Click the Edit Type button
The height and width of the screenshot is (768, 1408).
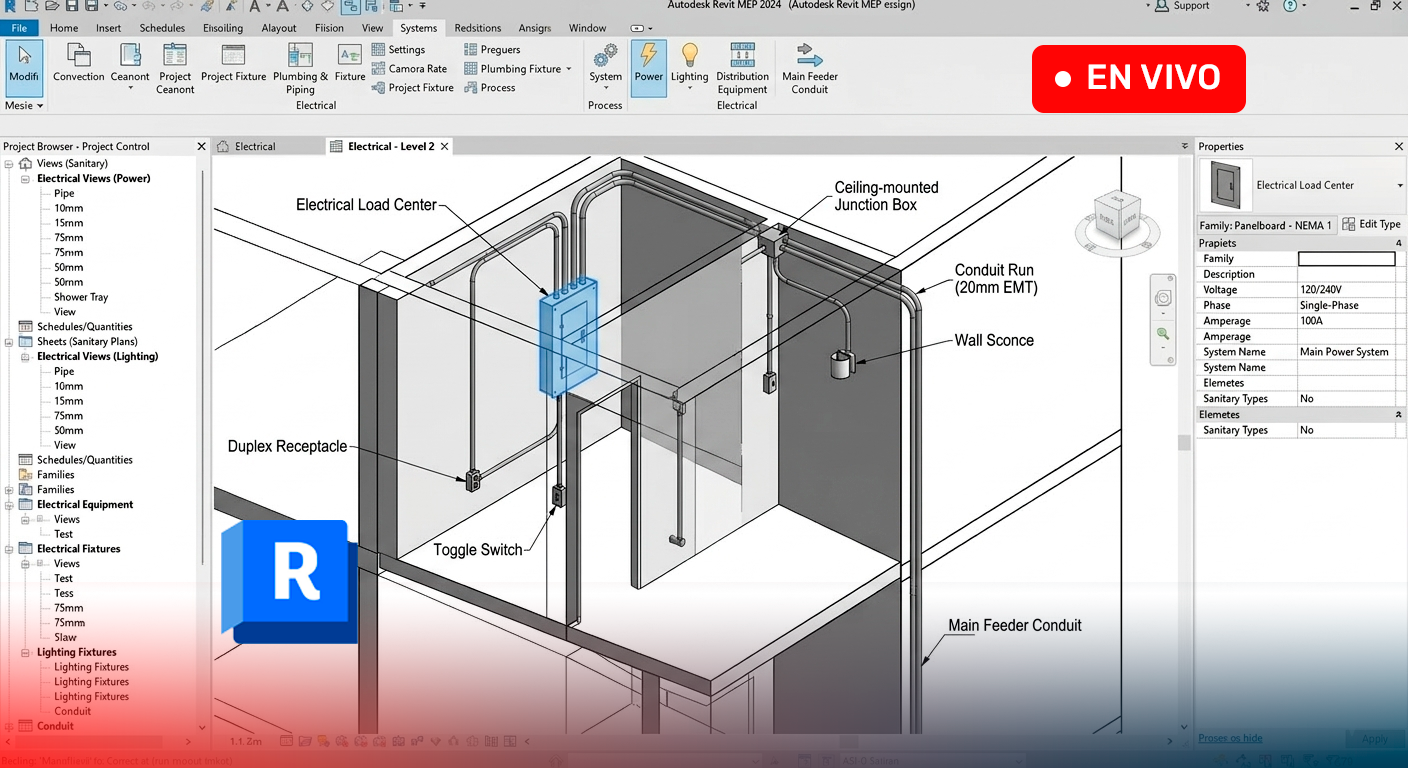pos(1371,225)
